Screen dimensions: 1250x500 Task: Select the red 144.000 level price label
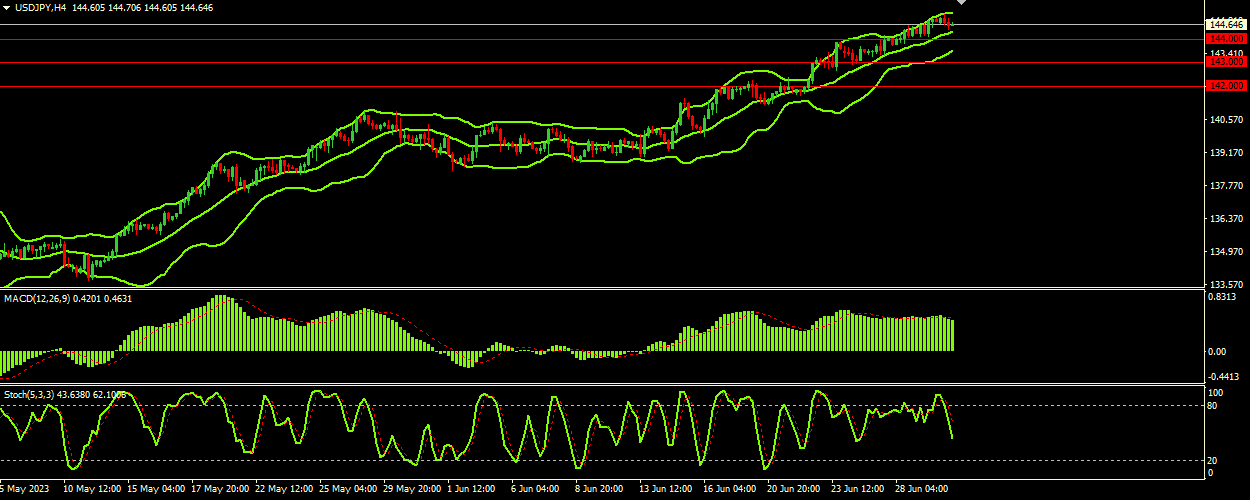tap(1226, 39)
